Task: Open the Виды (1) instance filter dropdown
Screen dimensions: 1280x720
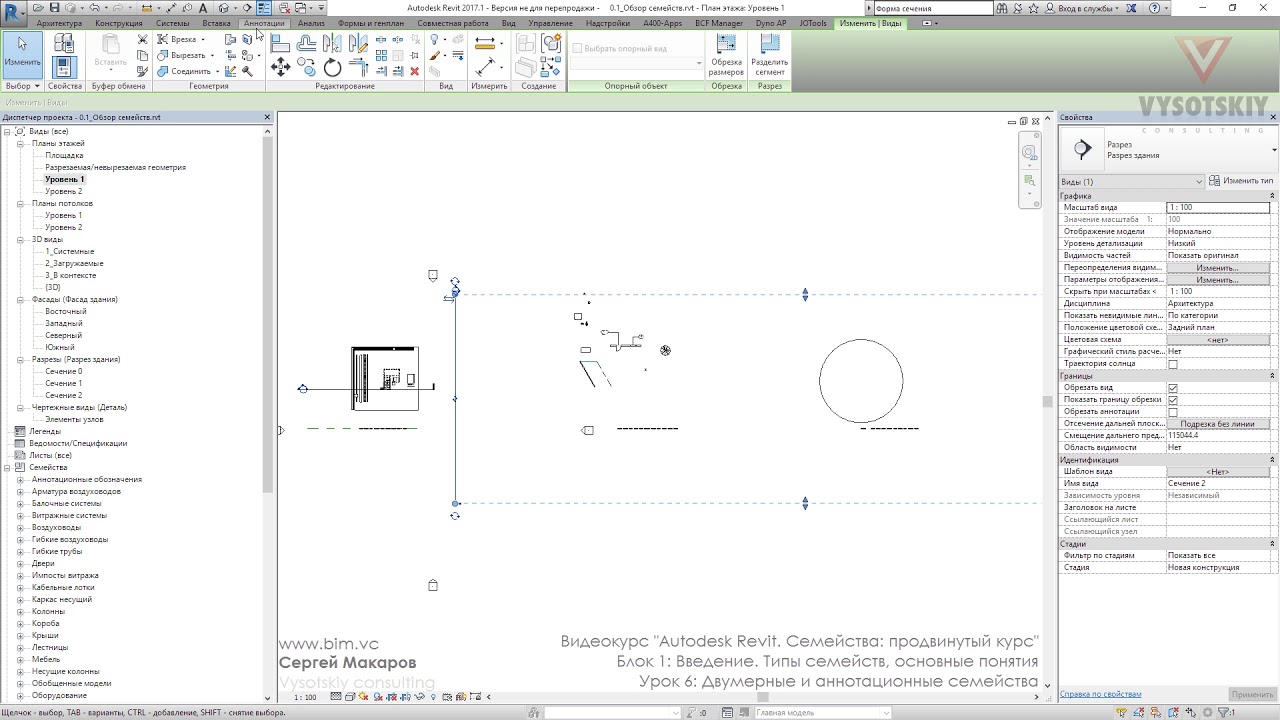Action: [1132, 181]
